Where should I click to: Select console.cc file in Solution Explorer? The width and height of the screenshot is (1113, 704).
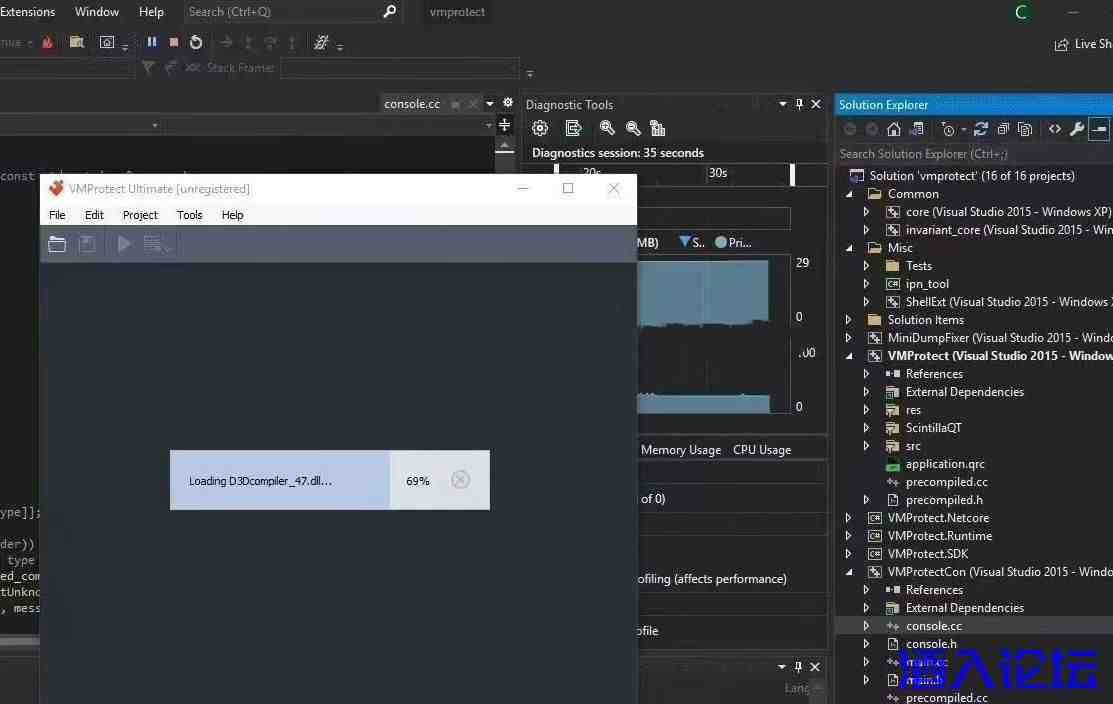click(x=933, y=626)
